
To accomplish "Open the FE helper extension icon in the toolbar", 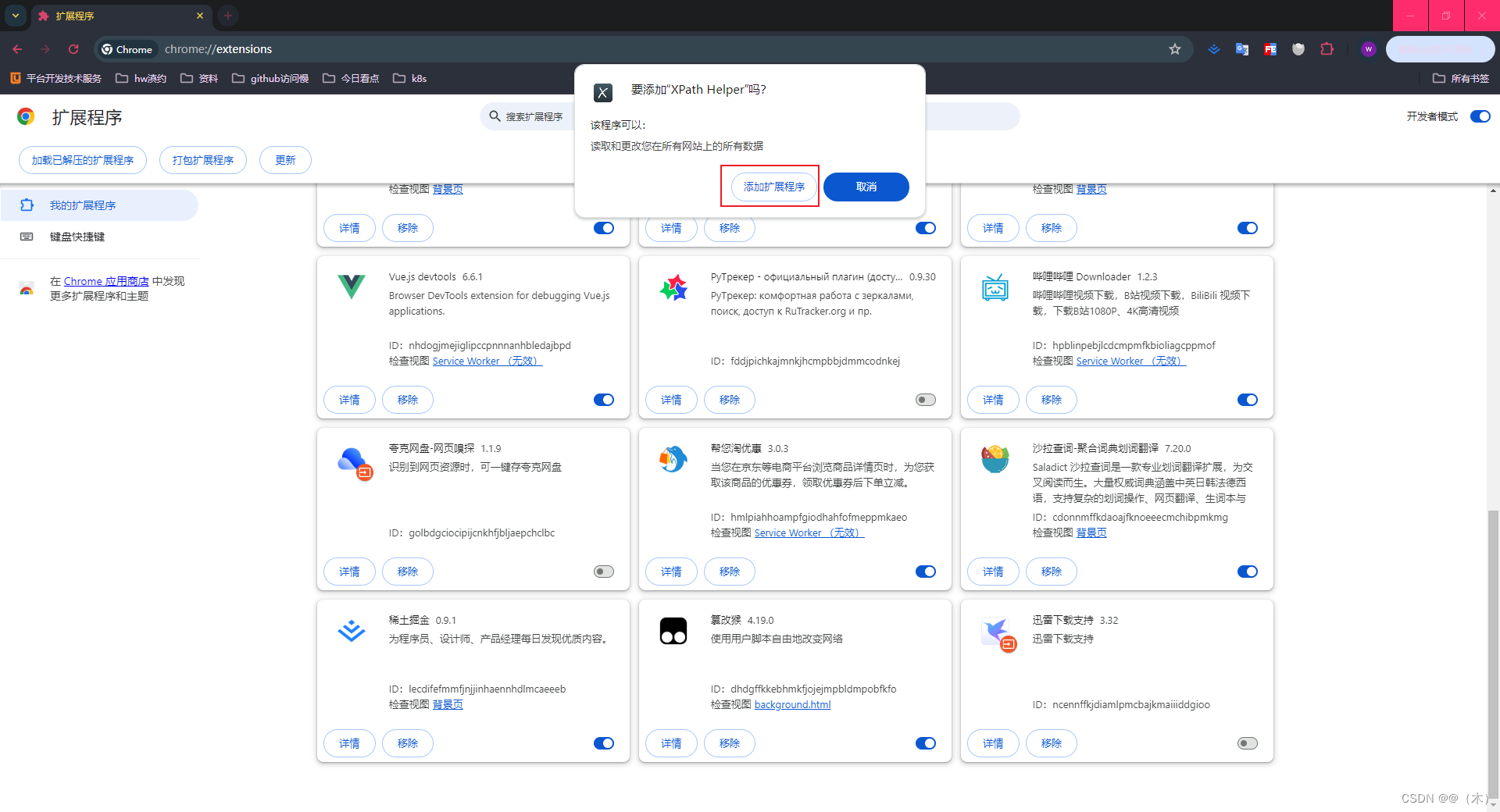I will [1270, 49].
